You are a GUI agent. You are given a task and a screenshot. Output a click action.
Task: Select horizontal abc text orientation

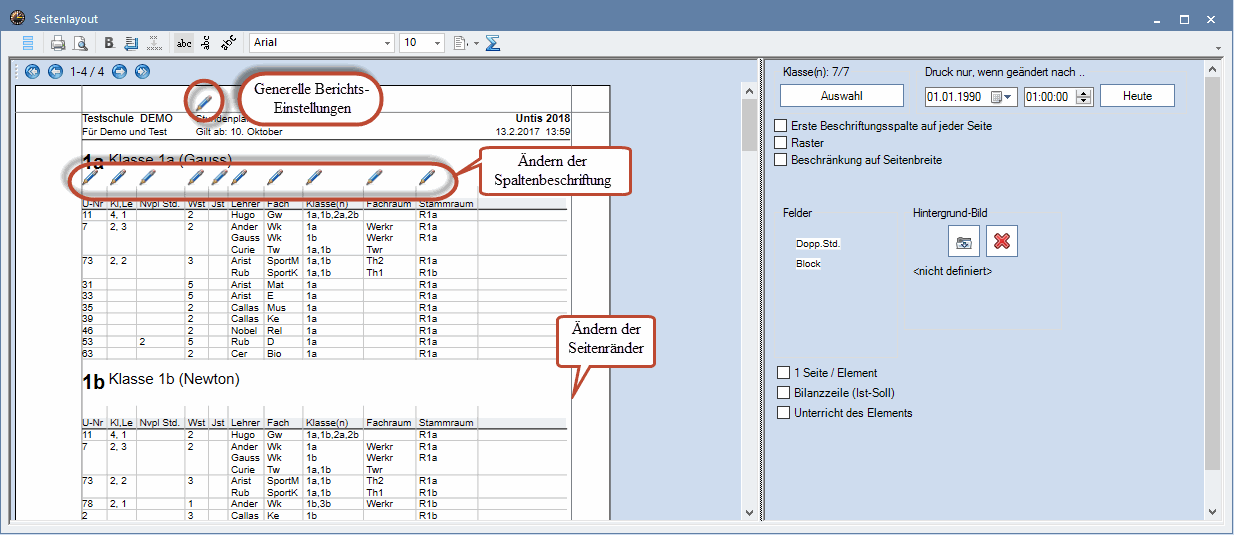point(184,43)
